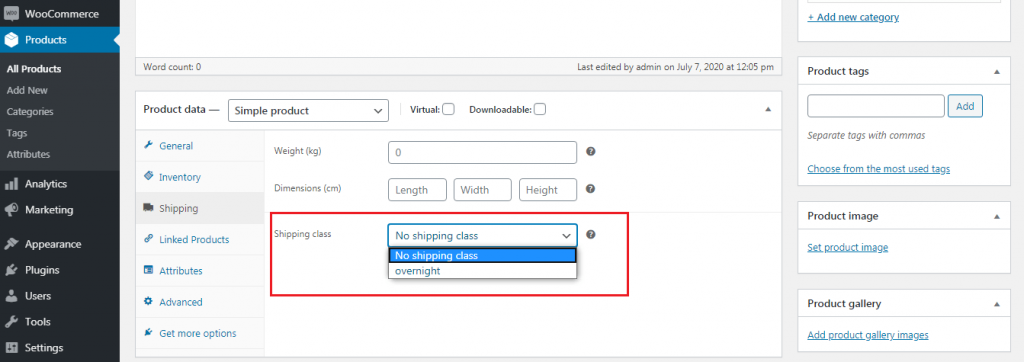The height and width of the screenshot is (362, 1024).
Task: Click Set product image link
Action: pyautogui.click(x=848, y=247)
